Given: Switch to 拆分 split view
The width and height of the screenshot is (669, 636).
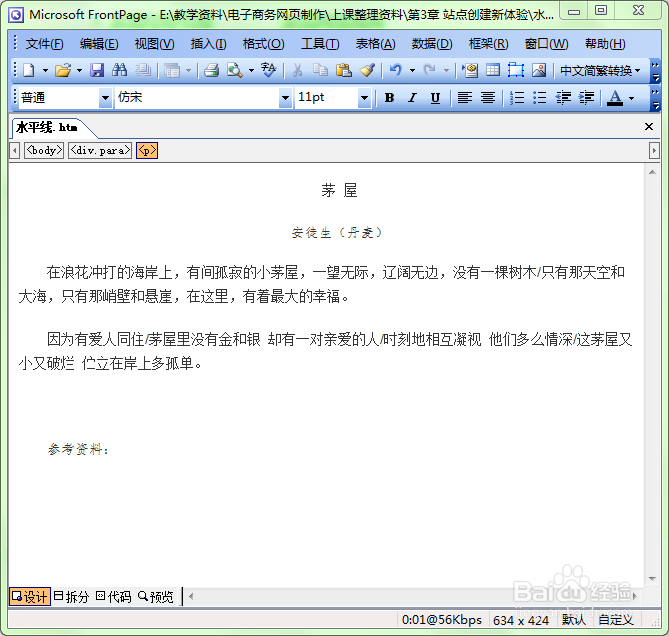Looking at the screenshot, I should point(71,596).
